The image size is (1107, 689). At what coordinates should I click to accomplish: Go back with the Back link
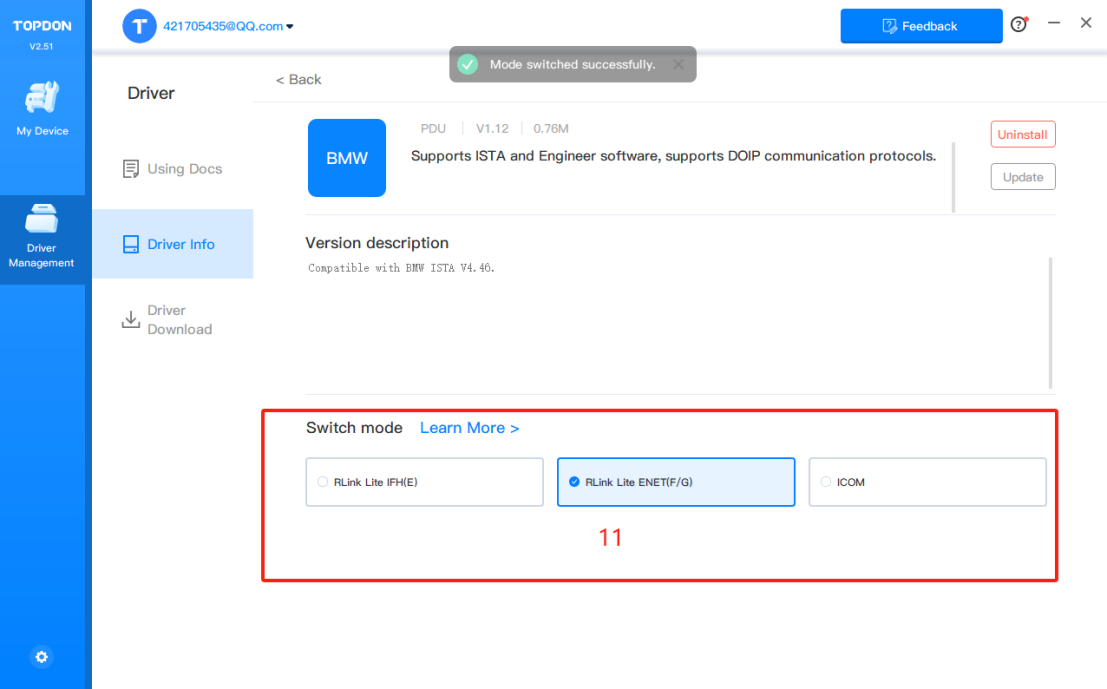coord(298,80)
